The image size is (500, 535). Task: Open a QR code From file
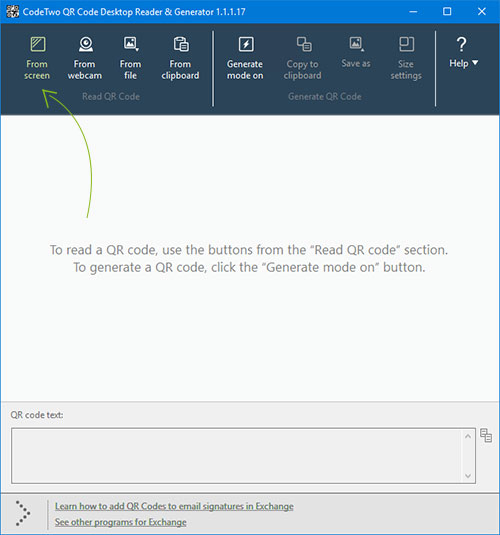130,58
